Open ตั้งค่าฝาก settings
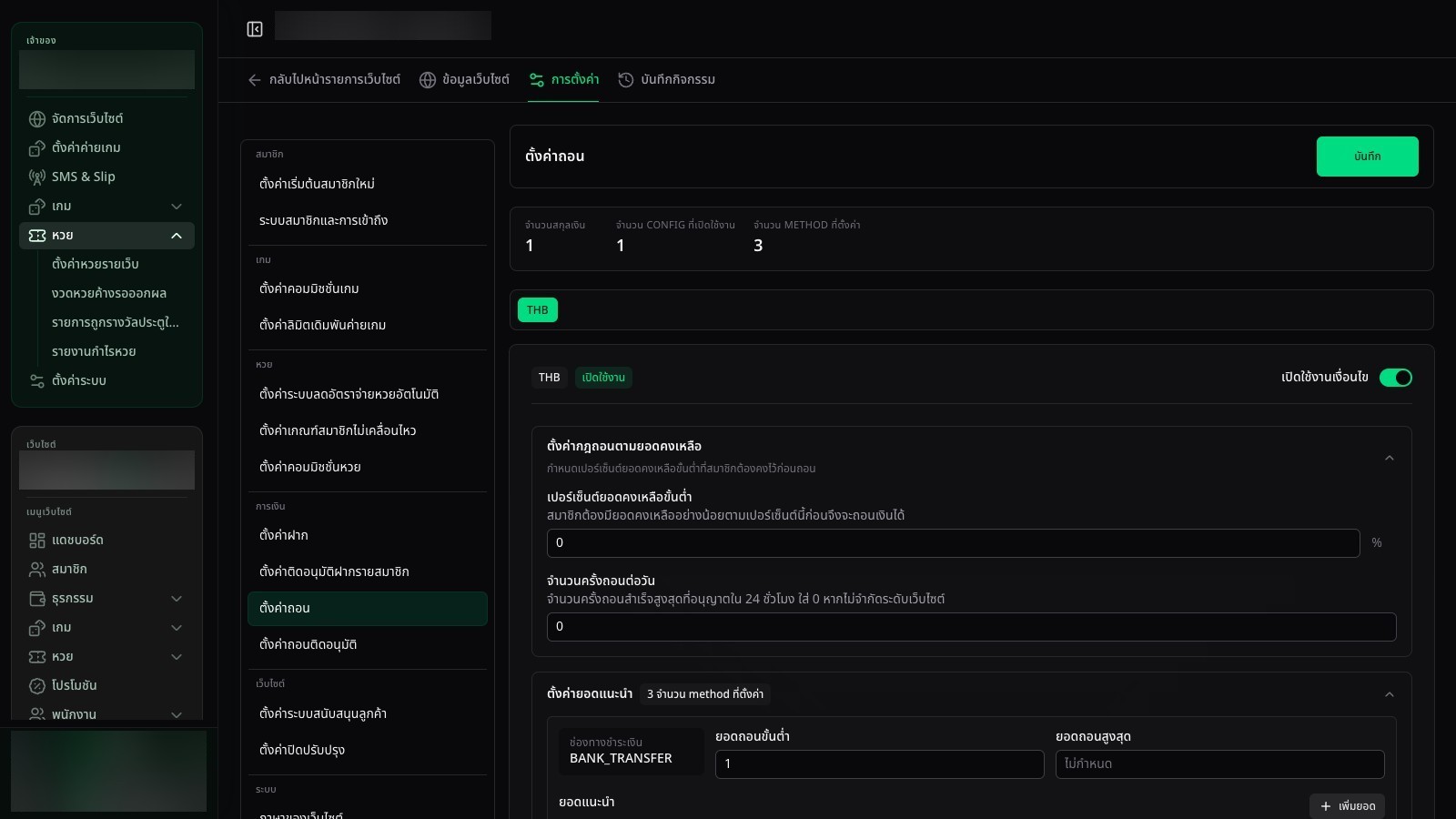The height and width of the screenshot is (819, 1456). pyautogui.click(x=368, y=535)
